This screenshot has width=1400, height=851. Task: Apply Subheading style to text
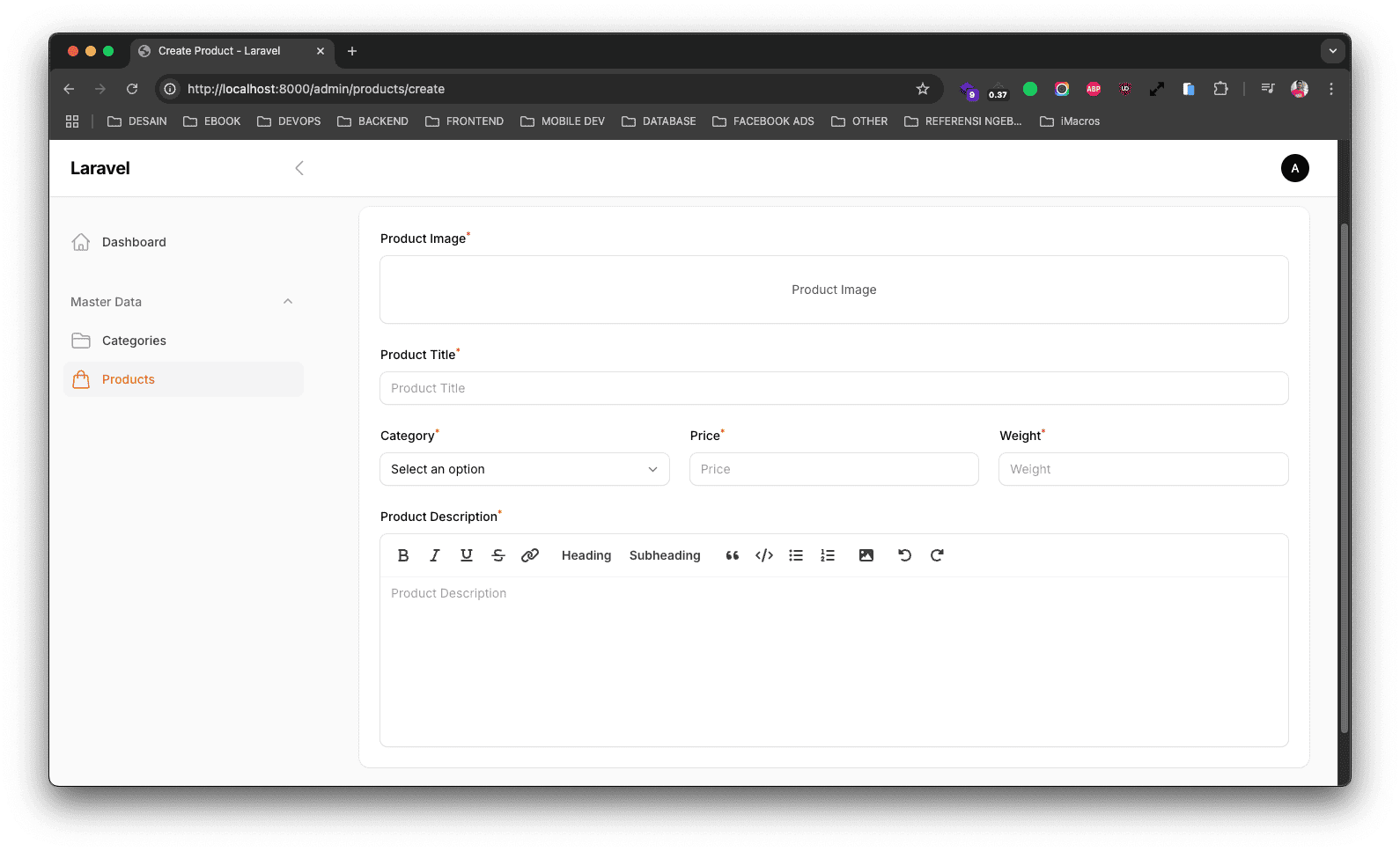coord(665,555)
